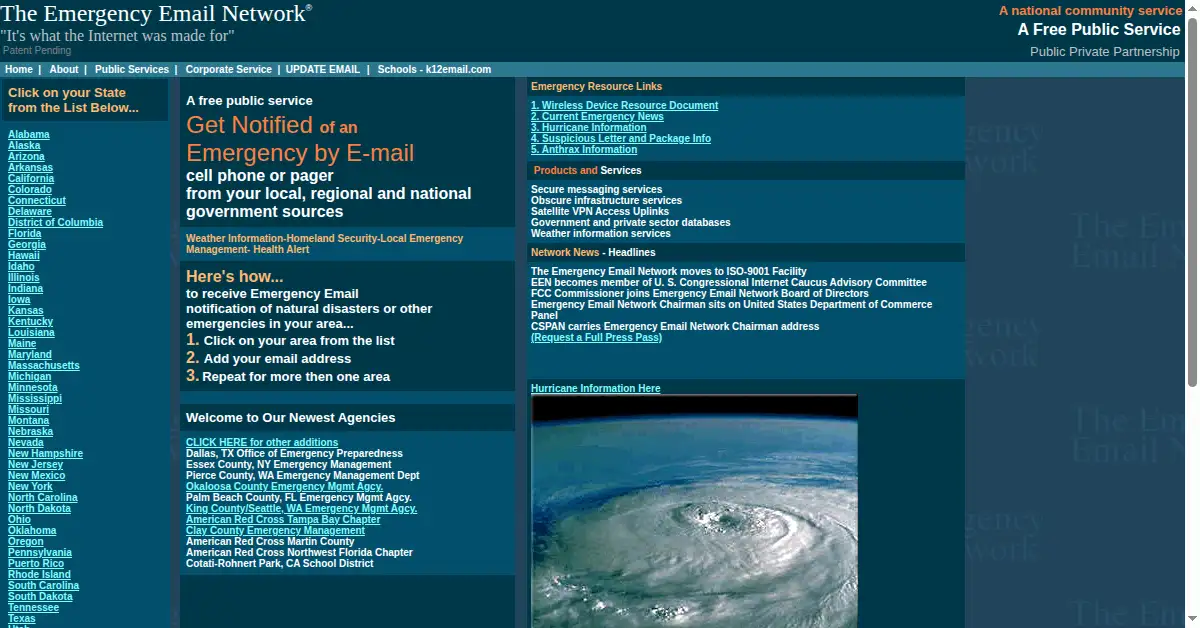Image resolution: width=1200 pixels, height=628 pixels.
Task: Click resource link 3, Hurricane Information
Action: pos(589,127)
